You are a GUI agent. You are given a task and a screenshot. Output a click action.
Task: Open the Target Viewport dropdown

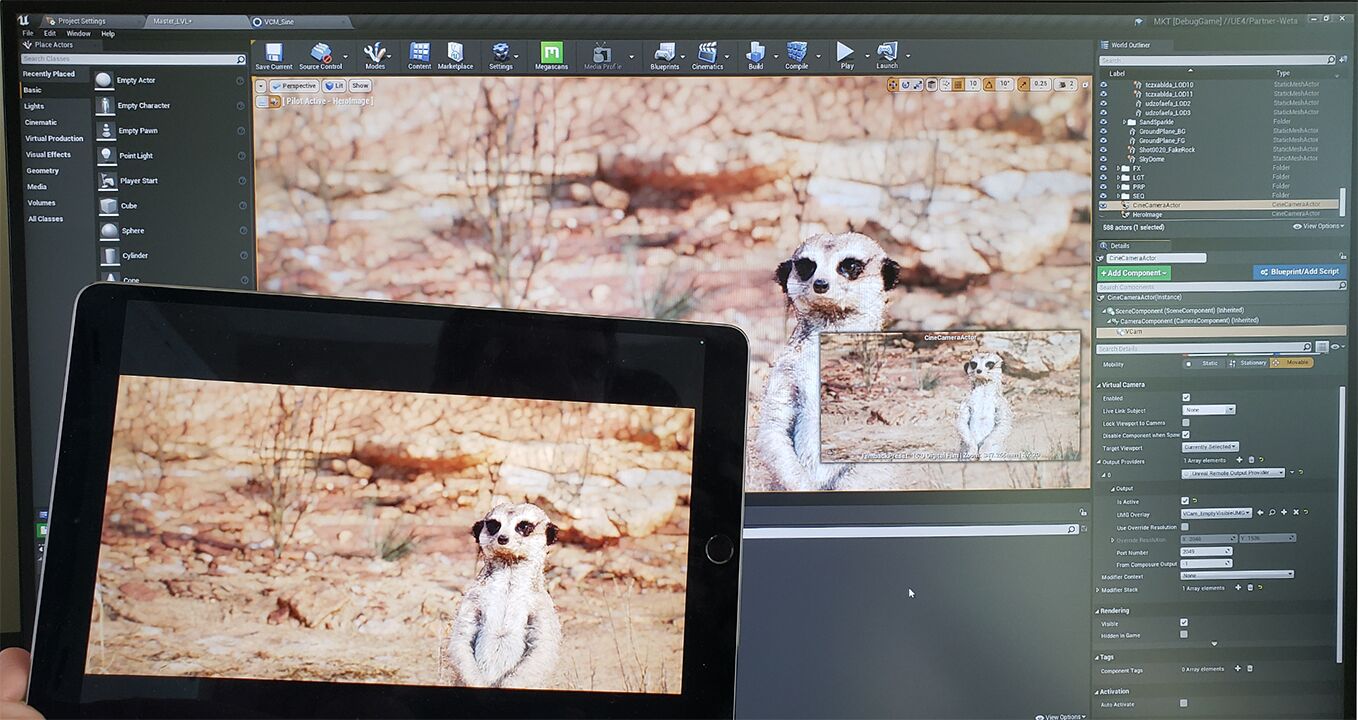[x=1209, y=447]
